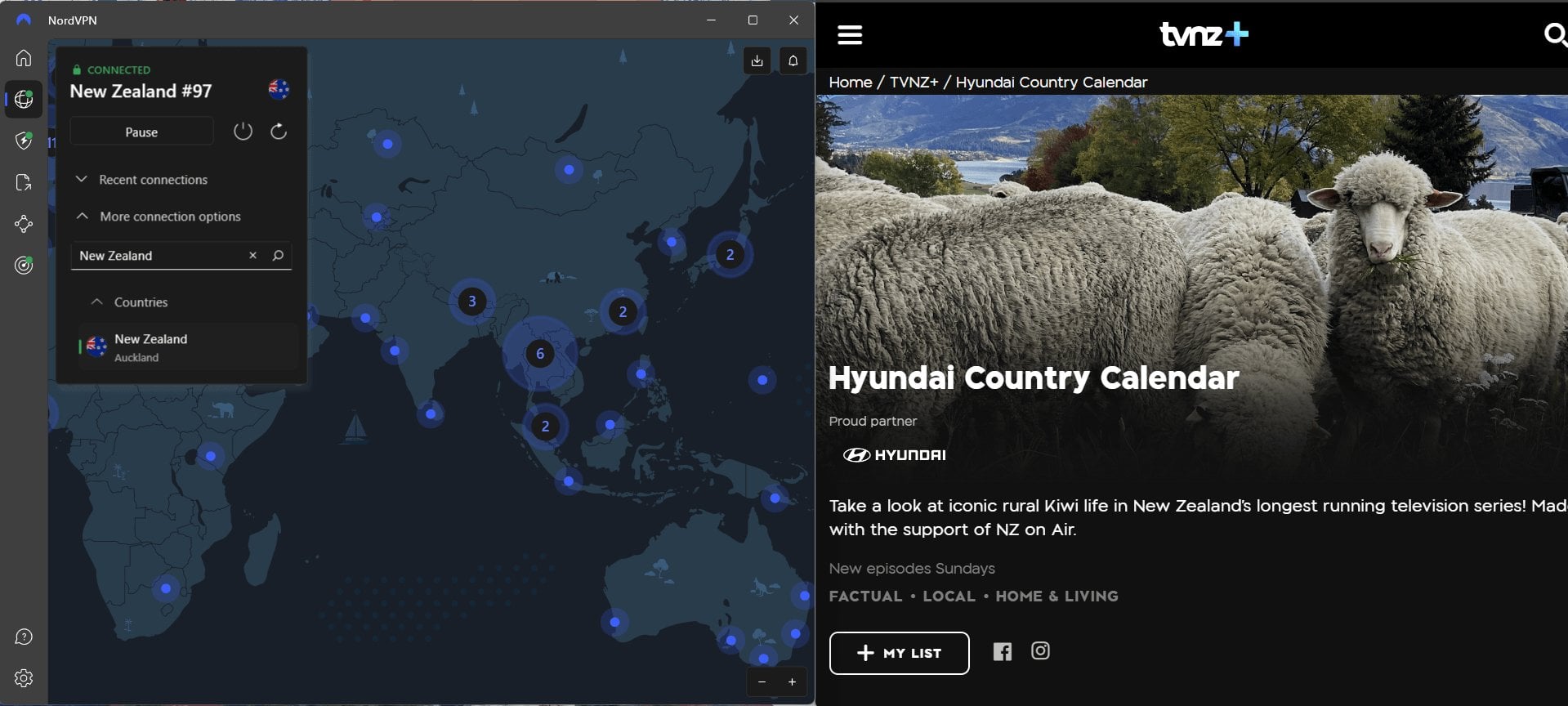Click map cluster marker labeled 6
The image size is (1568, 706).
click(539, 354)
